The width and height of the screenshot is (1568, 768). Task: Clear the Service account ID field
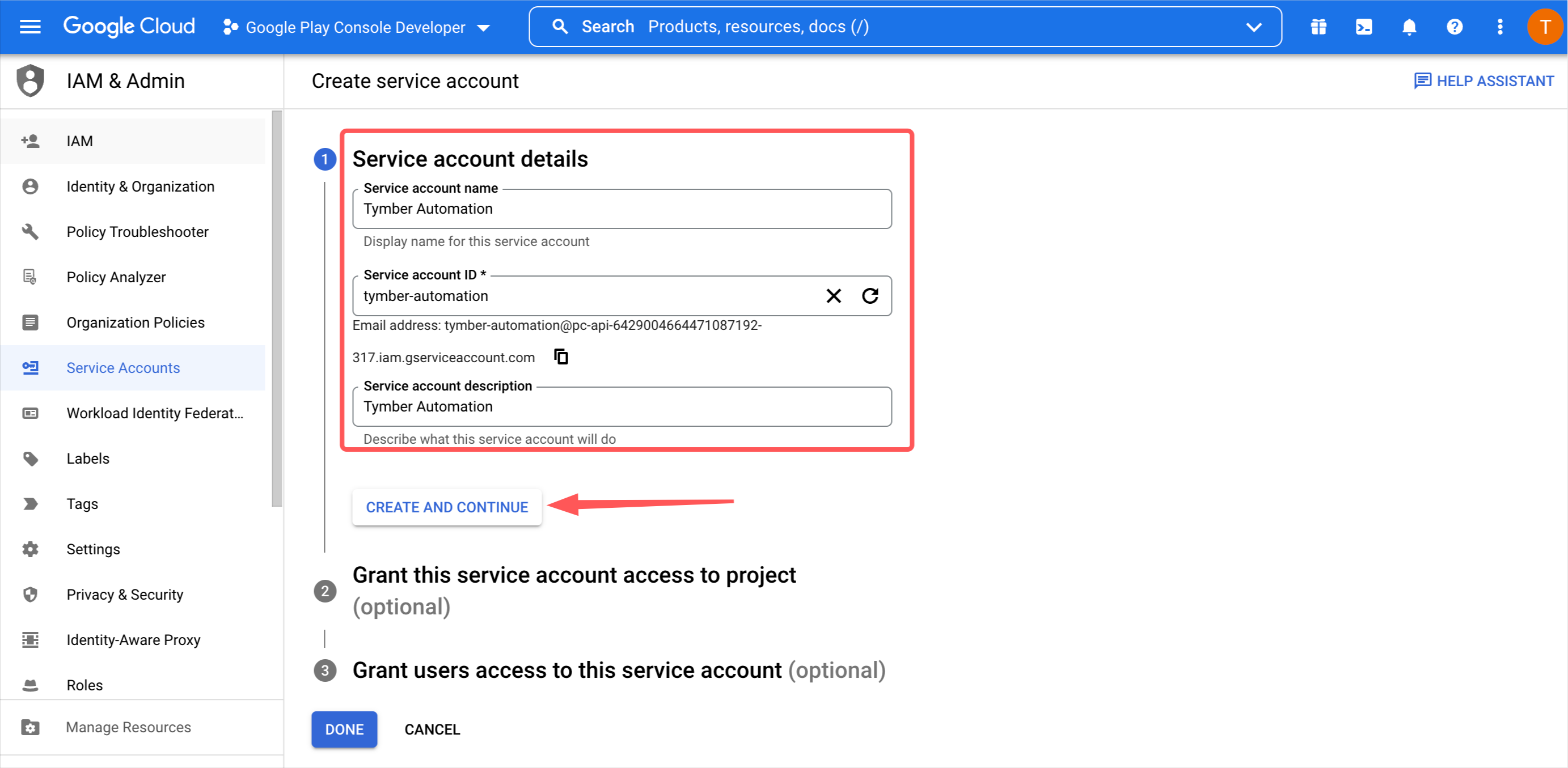click(833, 296)
